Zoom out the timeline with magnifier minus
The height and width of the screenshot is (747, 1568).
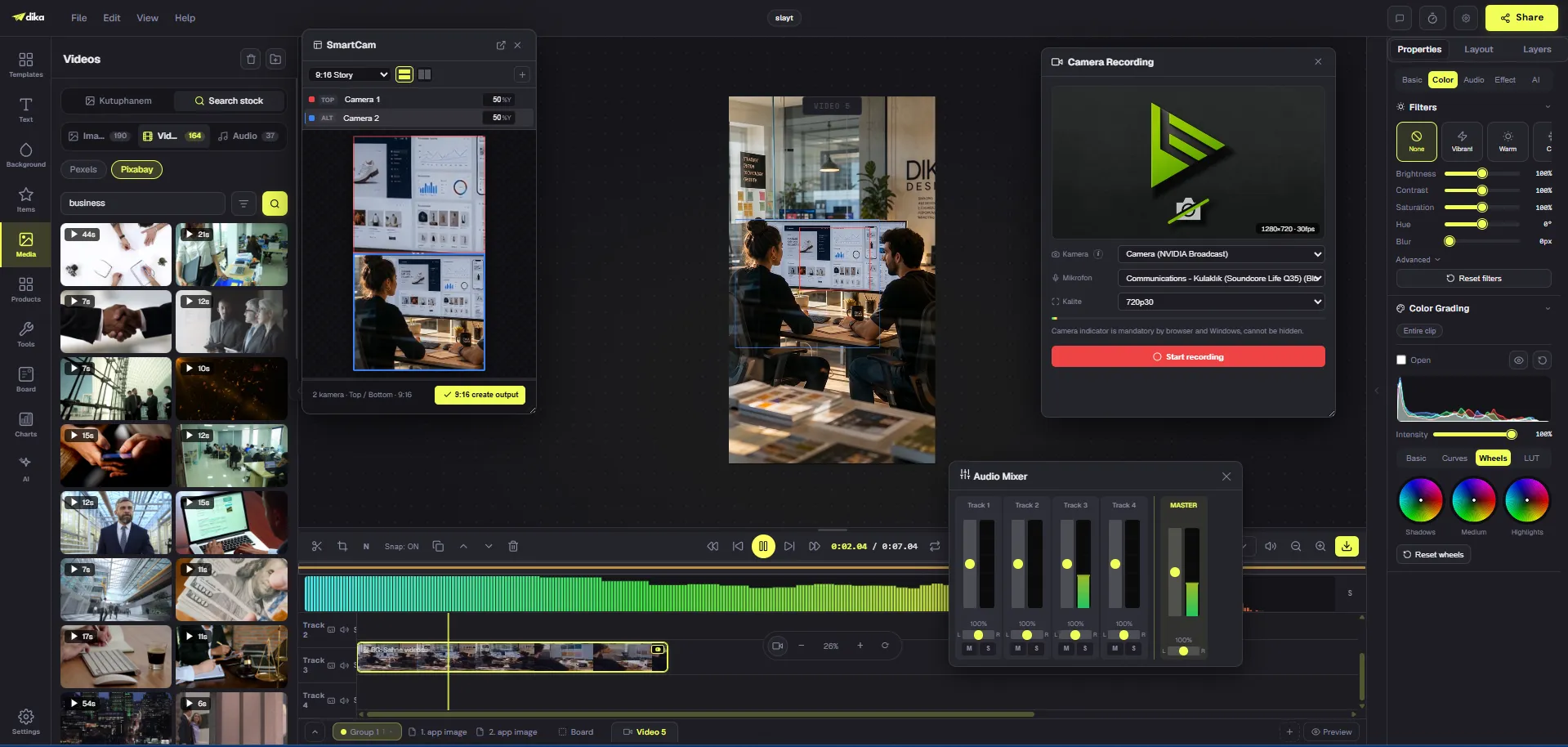pos(1296,546)
